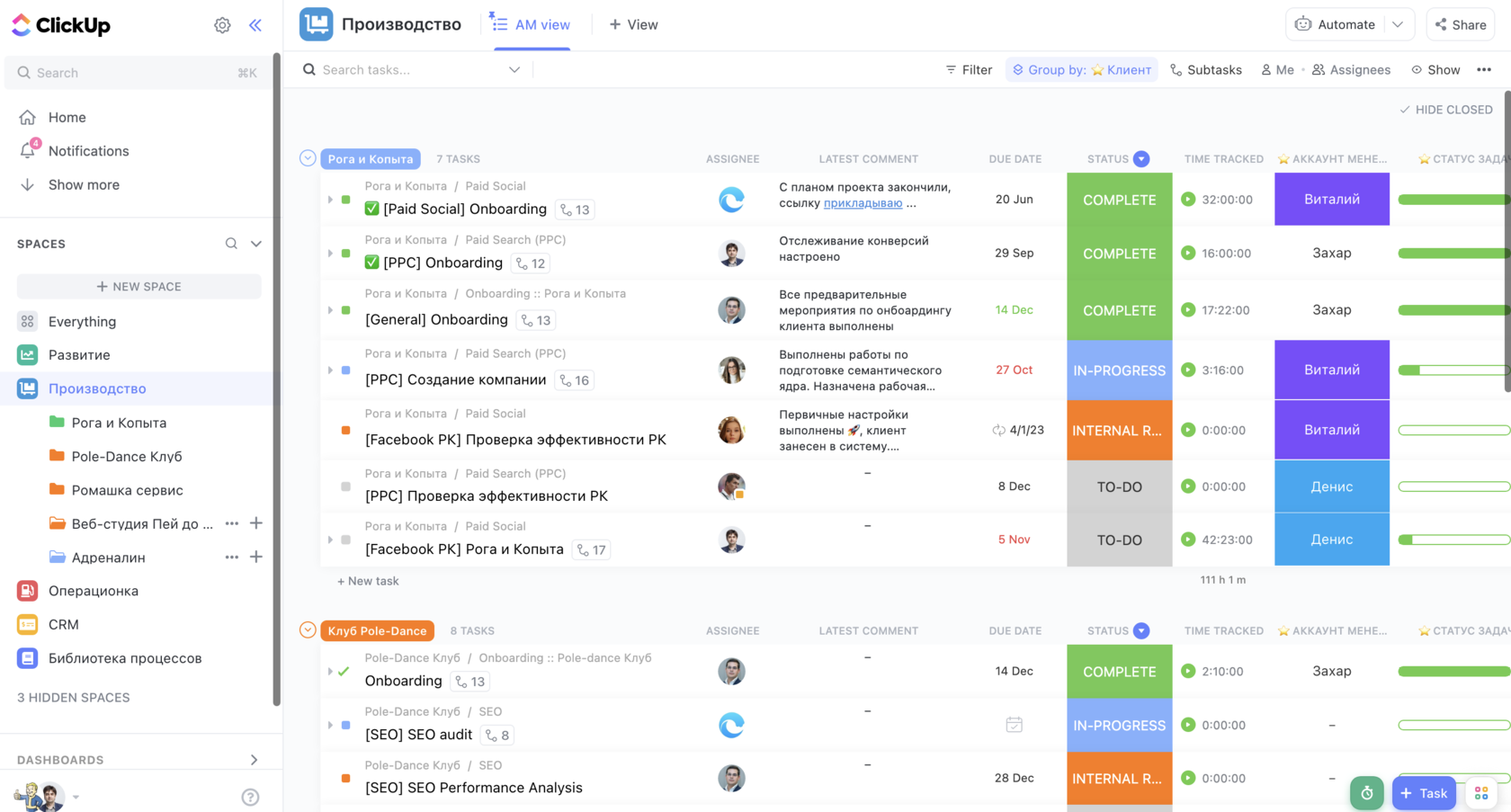
Task: Click progress bar of [PPC] Создание компании
Action: [1453, 370]
